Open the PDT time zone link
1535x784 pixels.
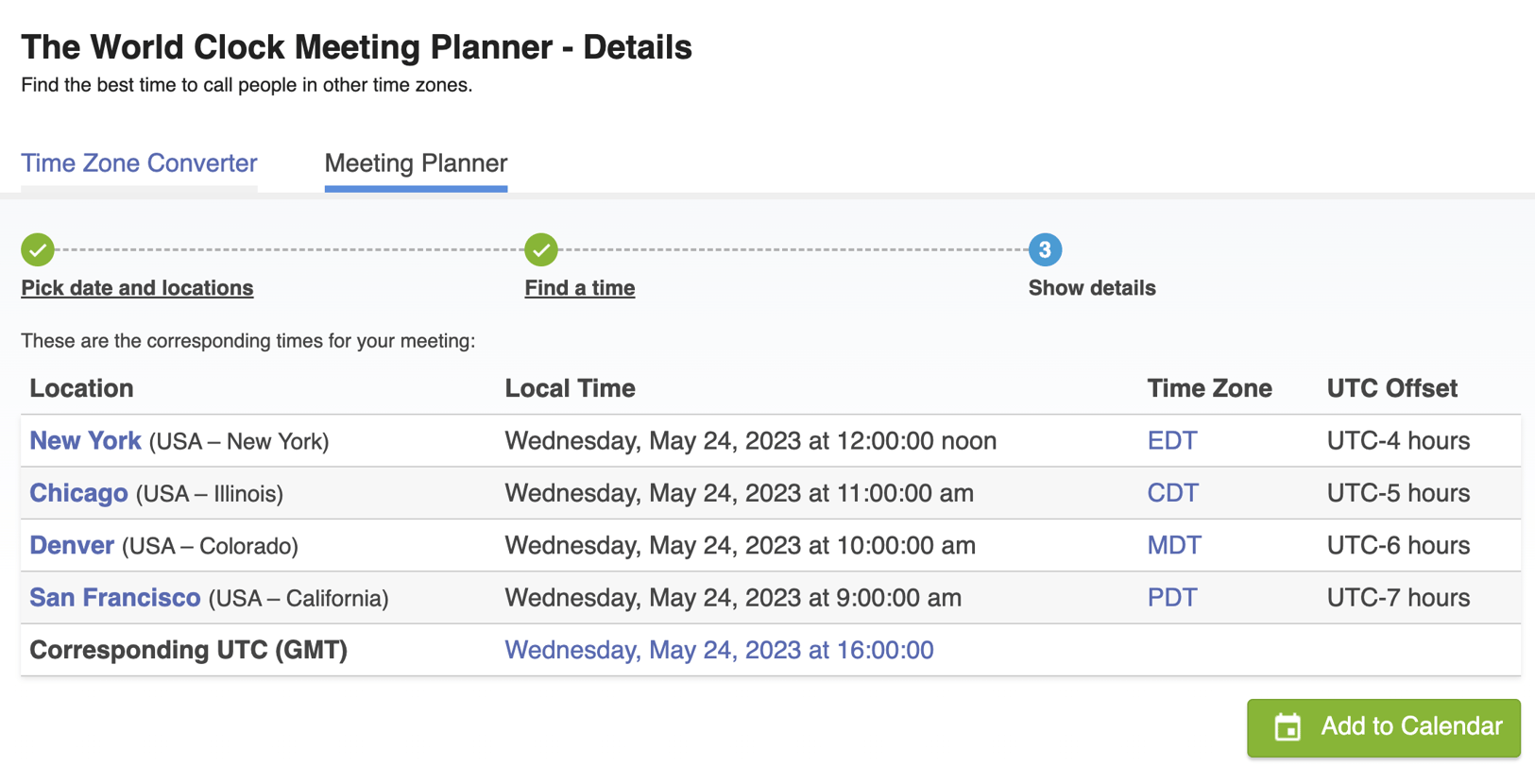[x=1172, y=598]
